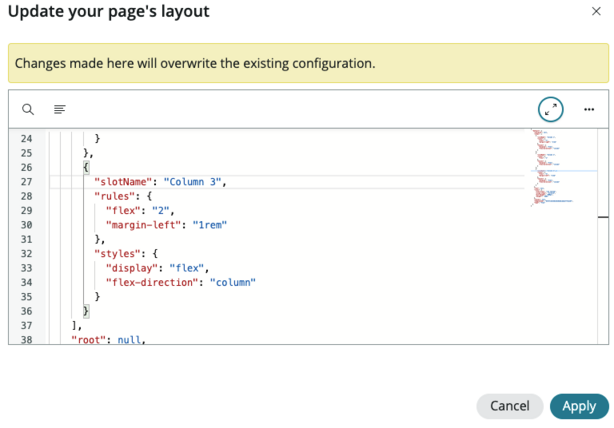
Task: Click the "flex-direction" key
Action: tap(152, 282)
